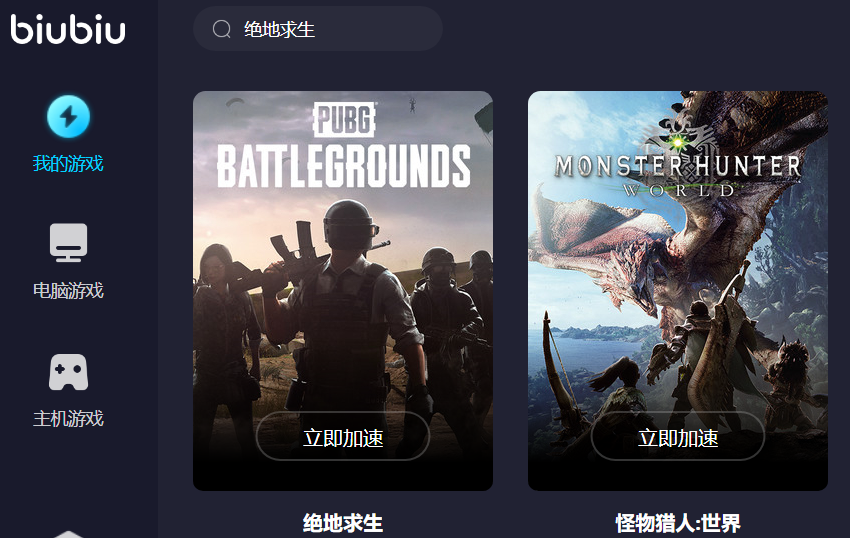This screenshot has width=850, height=538.
Task: Click the biubiu logo
Action: (68, 29)
